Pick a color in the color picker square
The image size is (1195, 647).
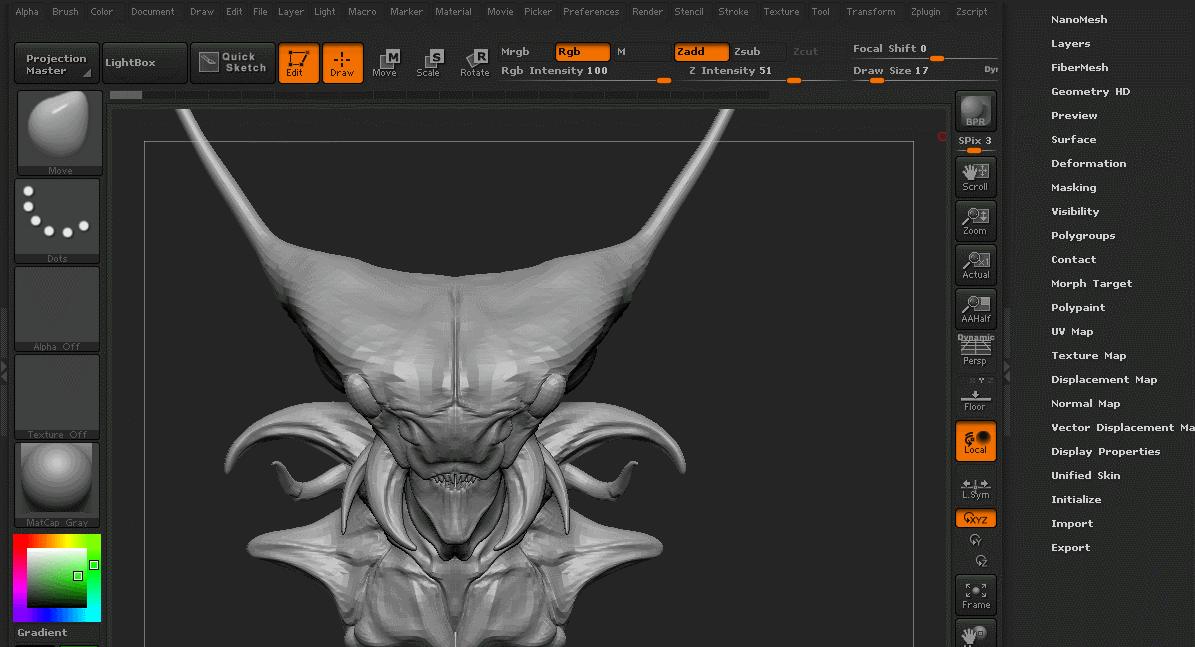coord(57,578)
